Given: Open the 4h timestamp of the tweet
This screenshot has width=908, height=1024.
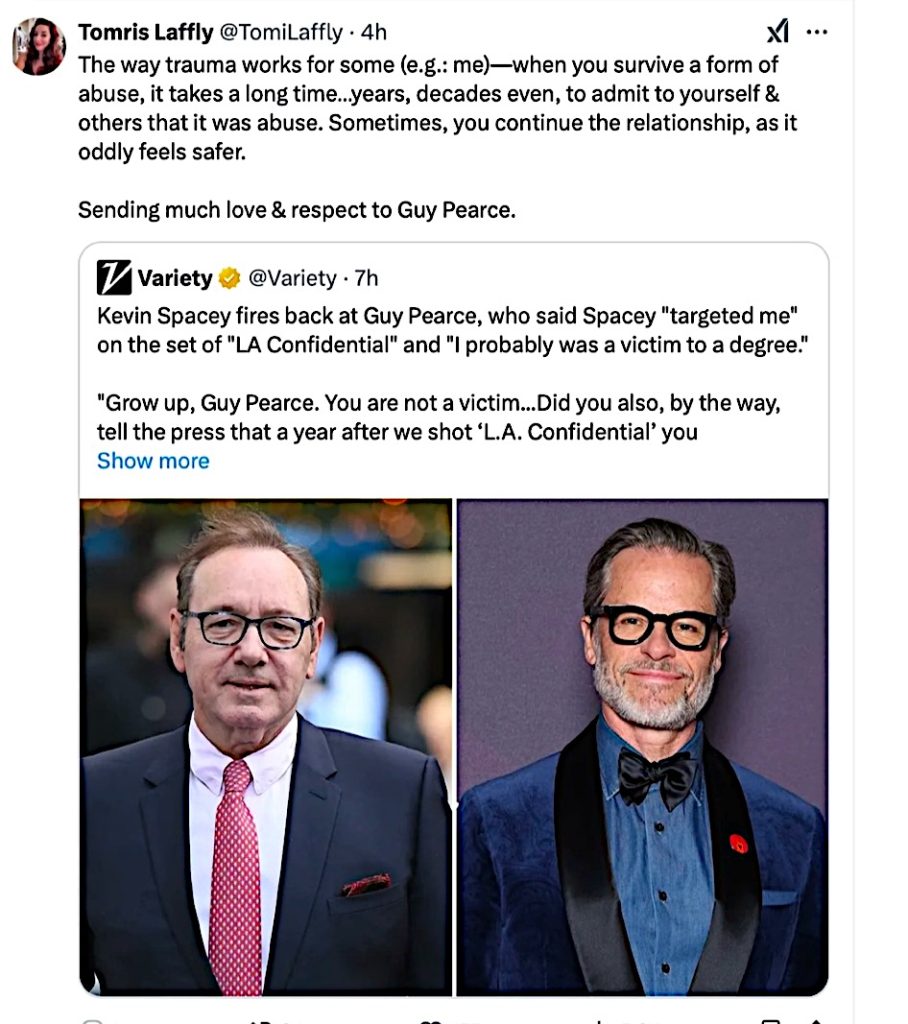Looking at the screenshot, I should coord(374,33).
